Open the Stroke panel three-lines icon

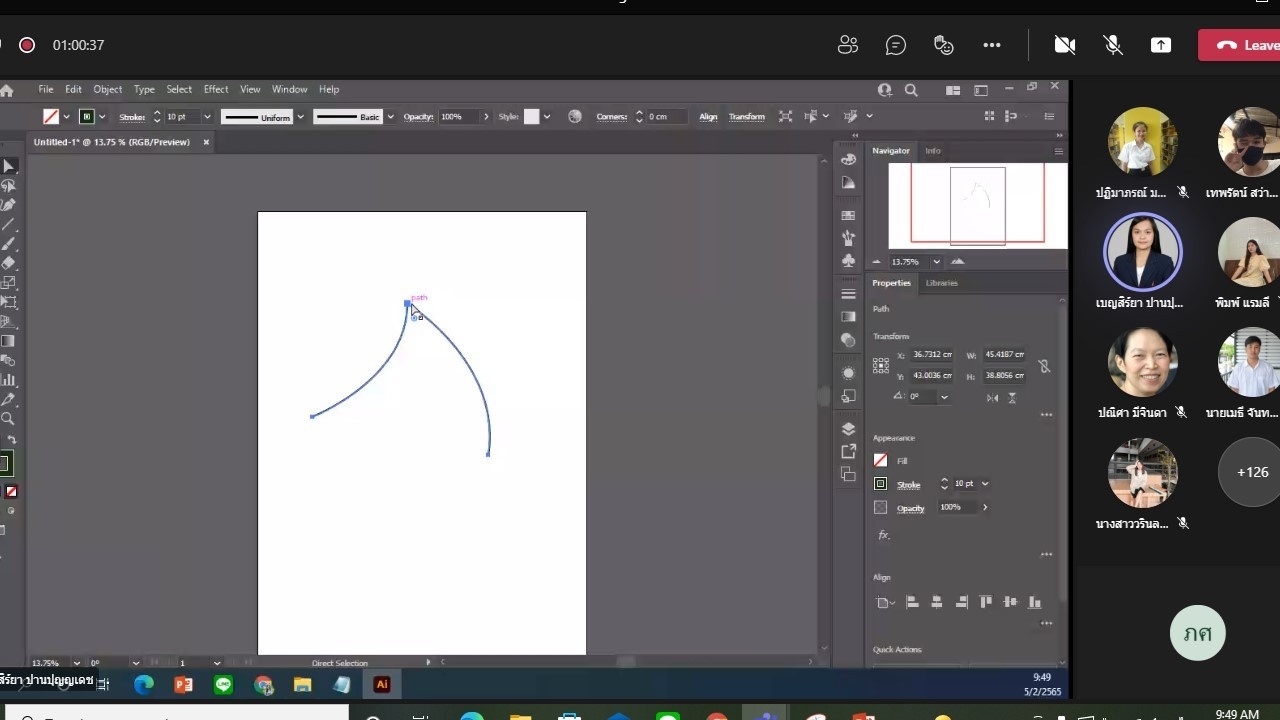point(848,294)
